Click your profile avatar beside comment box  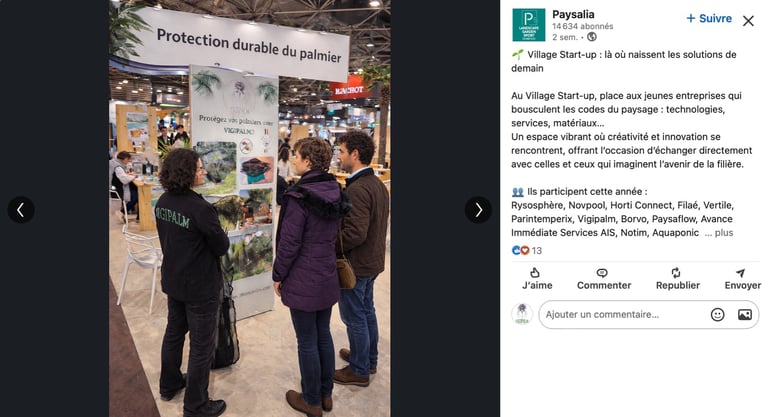[522, 314]
